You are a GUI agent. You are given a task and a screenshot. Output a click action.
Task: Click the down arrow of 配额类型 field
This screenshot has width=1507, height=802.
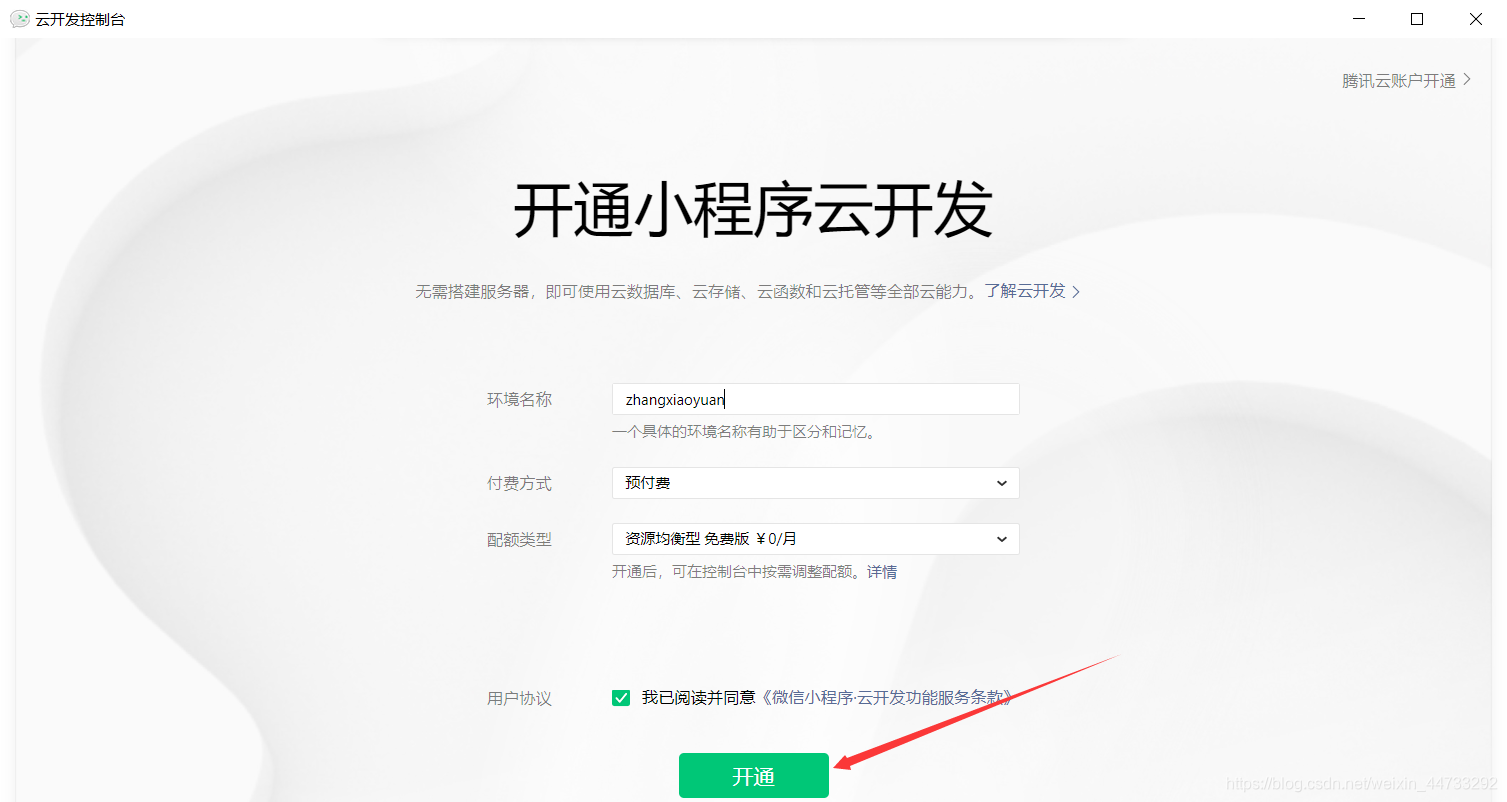tap(1002, 539)
